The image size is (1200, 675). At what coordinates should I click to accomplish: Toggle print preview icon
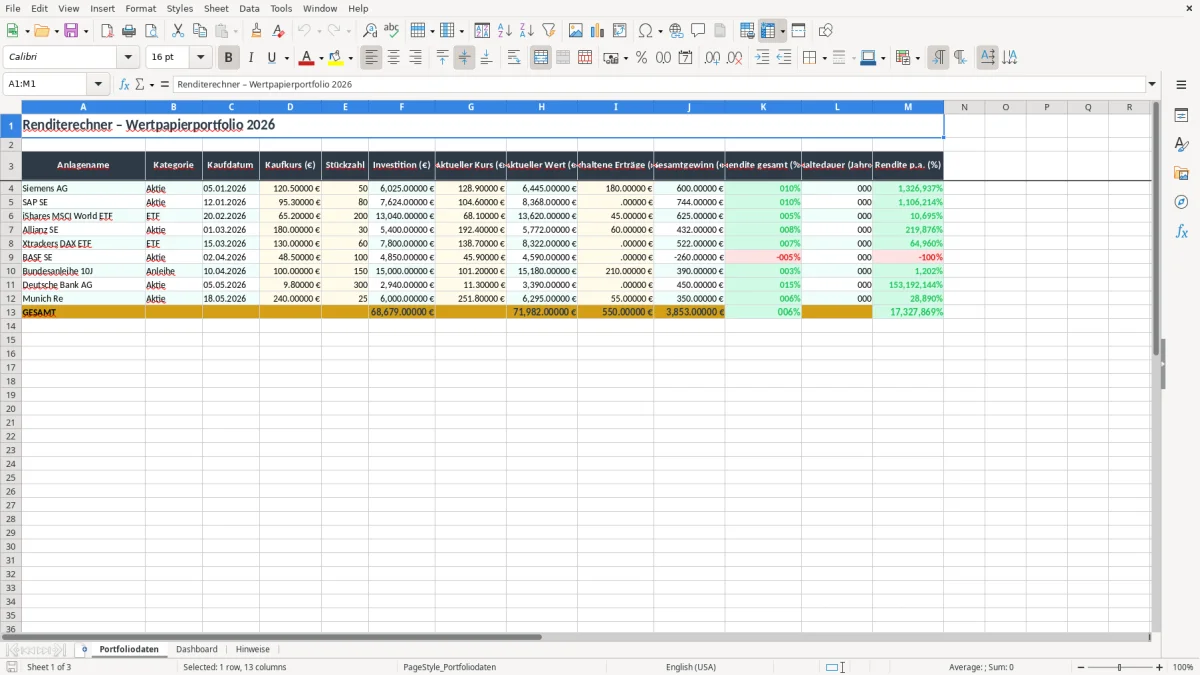tap(151, 31)
